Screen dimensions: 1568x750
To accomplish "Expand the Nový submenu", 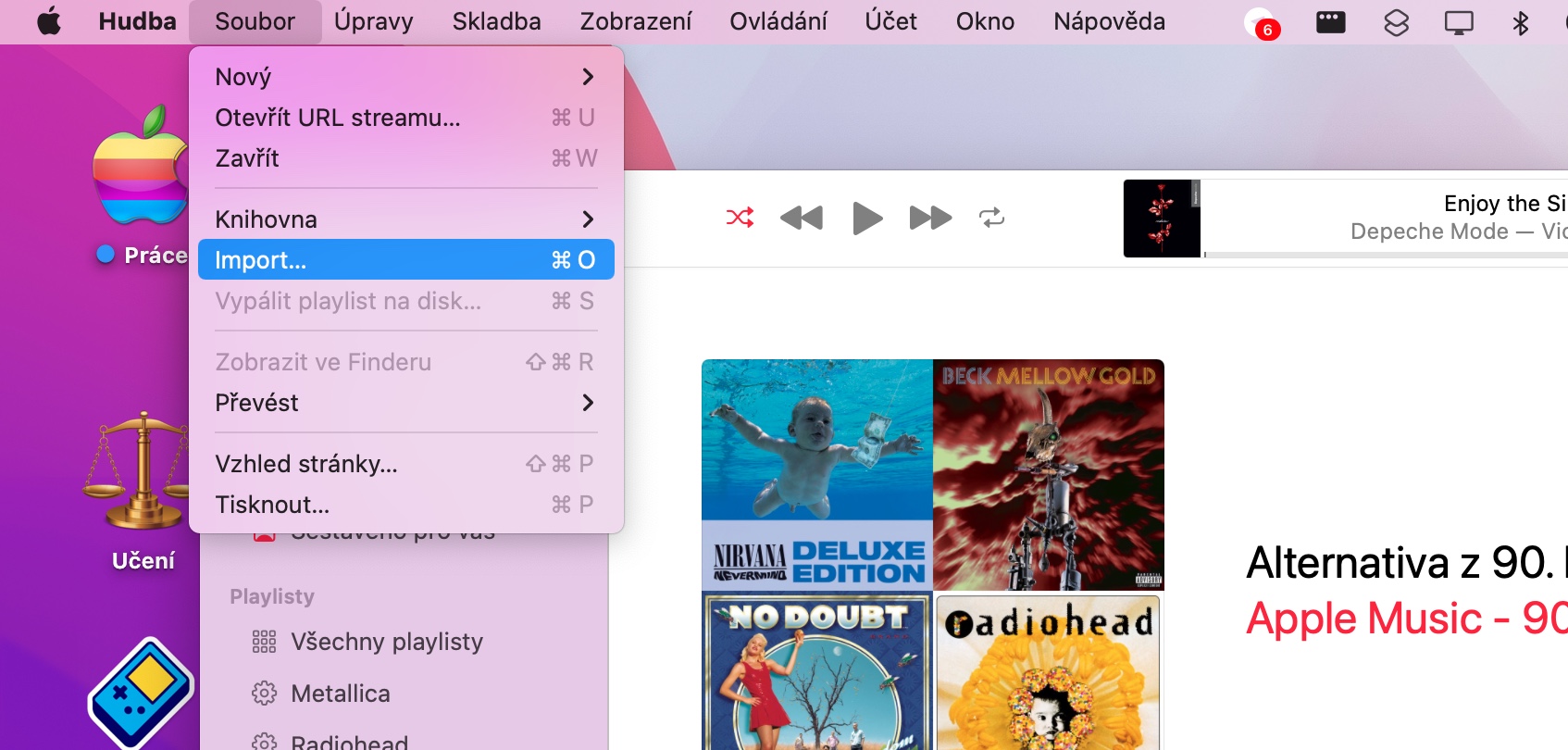I will pyautogui.click(x=406, y=77).
